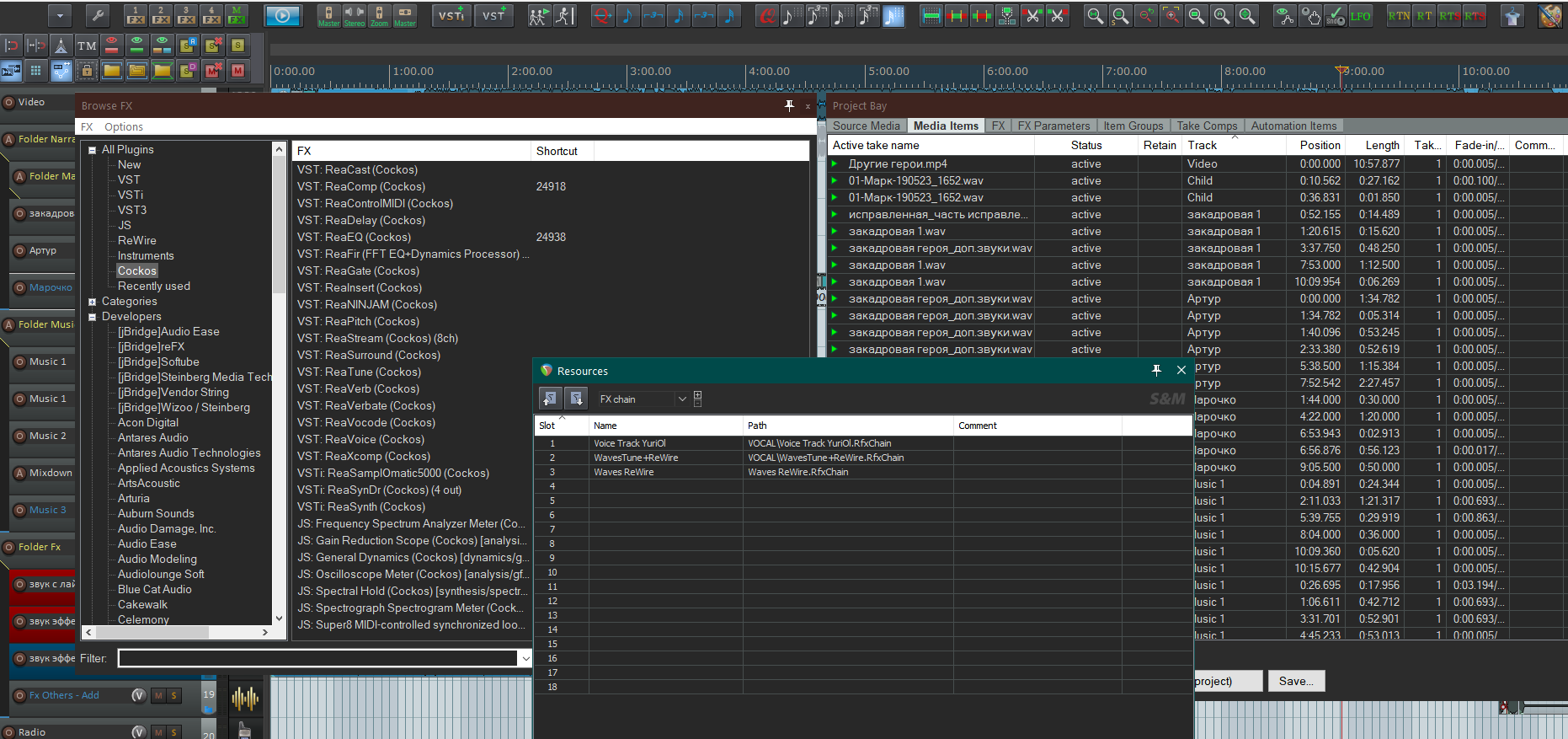Click the large blue play icon button

pyautogui.click(x=282, y=15)
